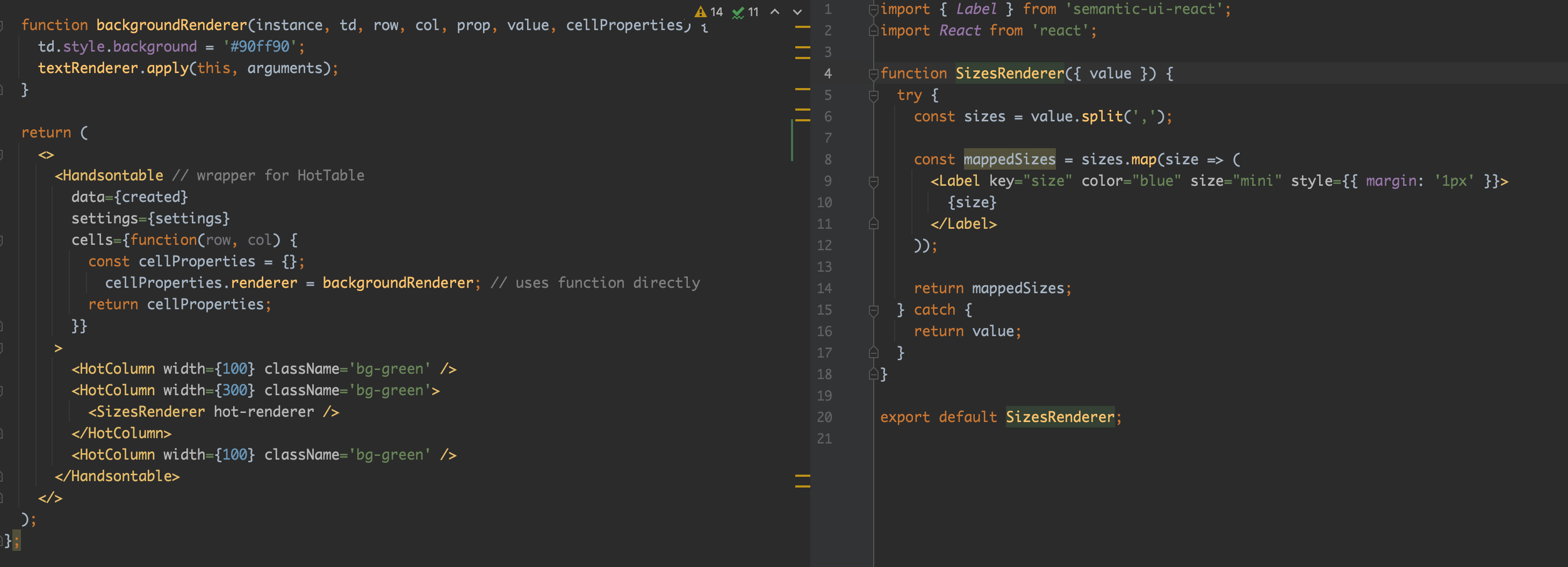Click the closing HotColumn tag
1568x567 pixels.
point(121,433)
